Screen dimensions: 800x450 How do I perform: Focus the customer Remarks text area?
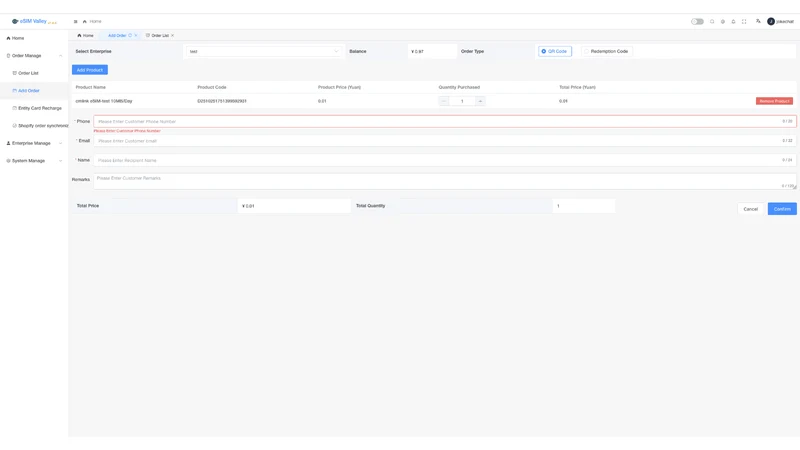444,181
